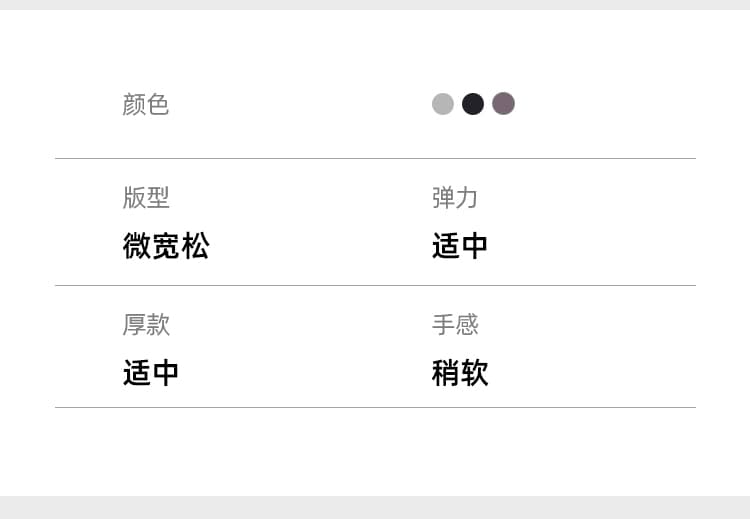Select the 微宽松 fit value
Viewport: 750px width, 519px height.
pyautogui.click(x=166, y=246)
